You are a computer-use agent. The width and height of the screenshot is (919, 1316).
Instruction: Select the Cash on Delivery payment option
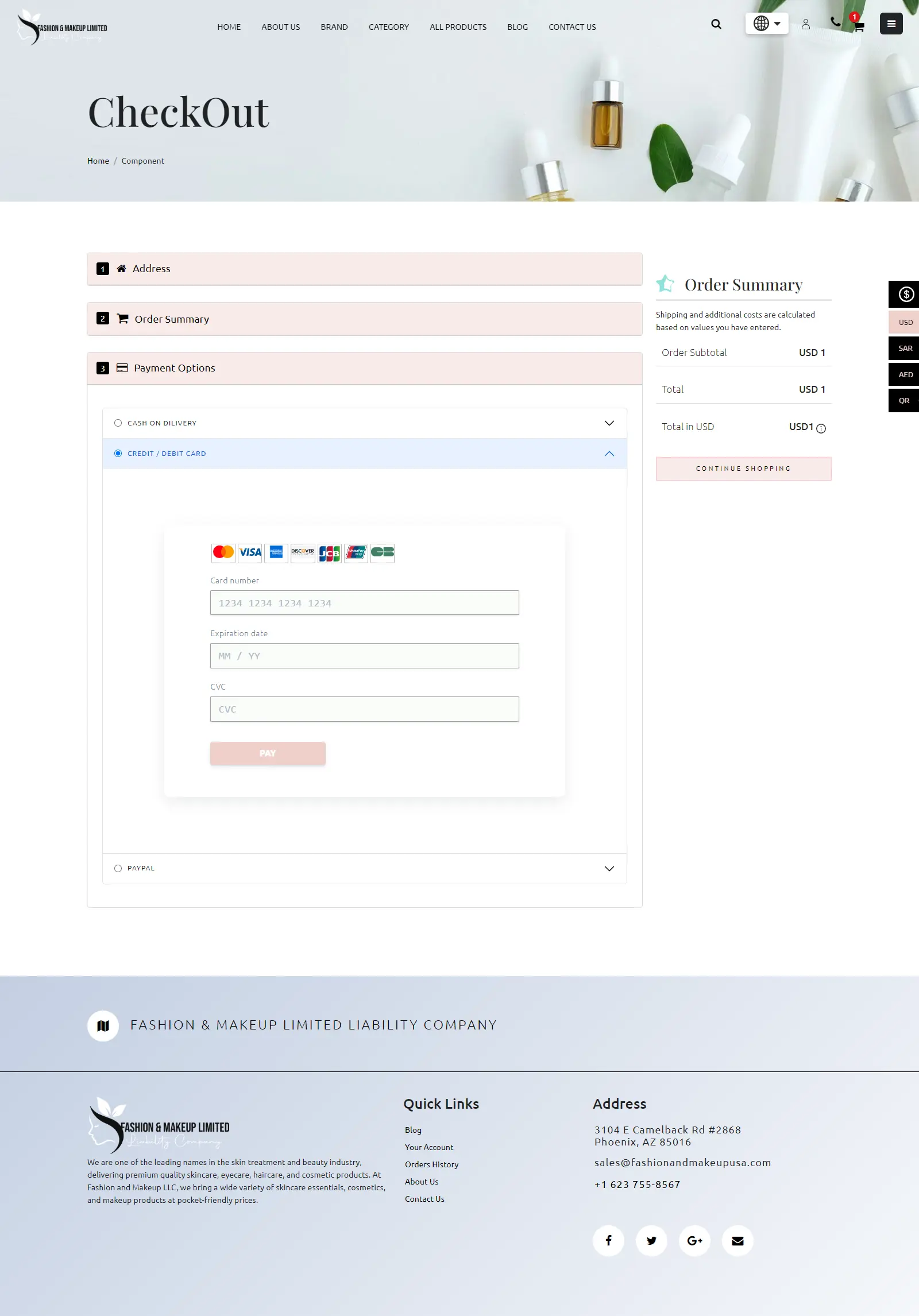(x=118, y=423)
